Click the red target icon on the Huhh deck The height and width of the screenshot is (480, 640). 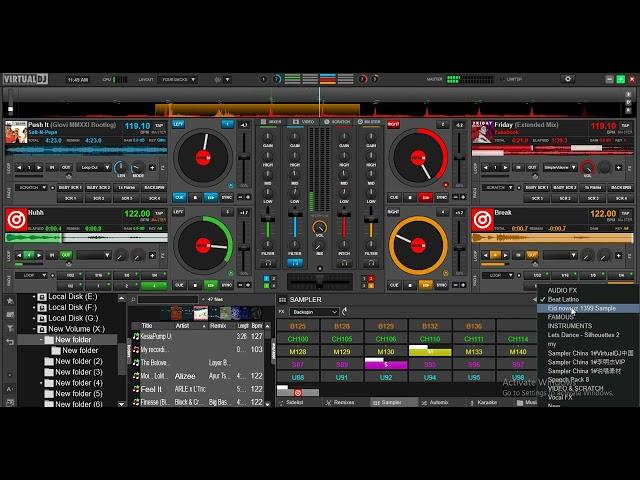pyautogui.click(x=16, y=220)
